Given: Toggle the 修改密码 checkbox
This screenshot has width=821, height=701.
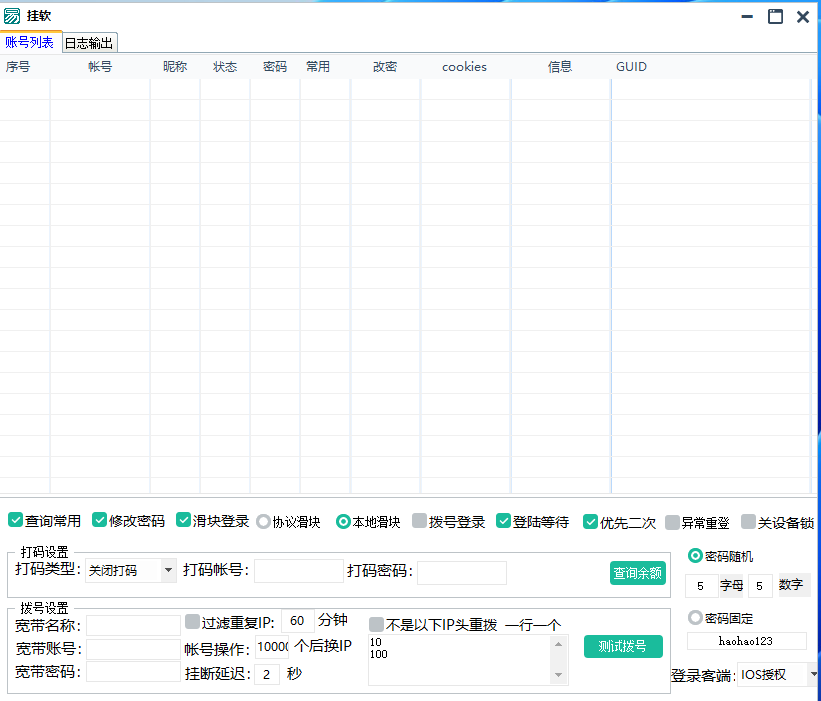Looking at the screenshot, I should tap(100, 520).
